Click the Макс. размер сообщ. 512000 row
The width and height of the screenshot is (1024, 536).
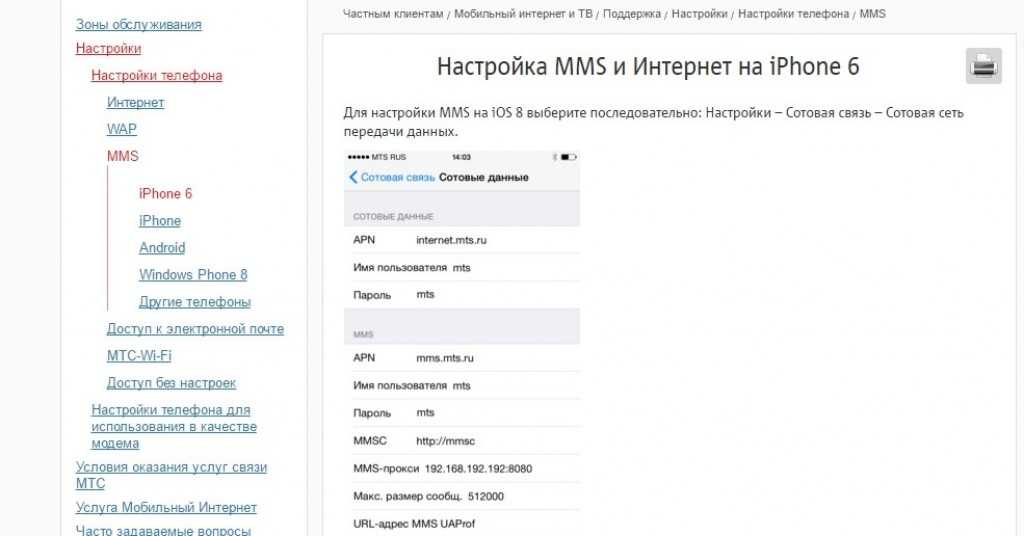(x=462, y=496)
